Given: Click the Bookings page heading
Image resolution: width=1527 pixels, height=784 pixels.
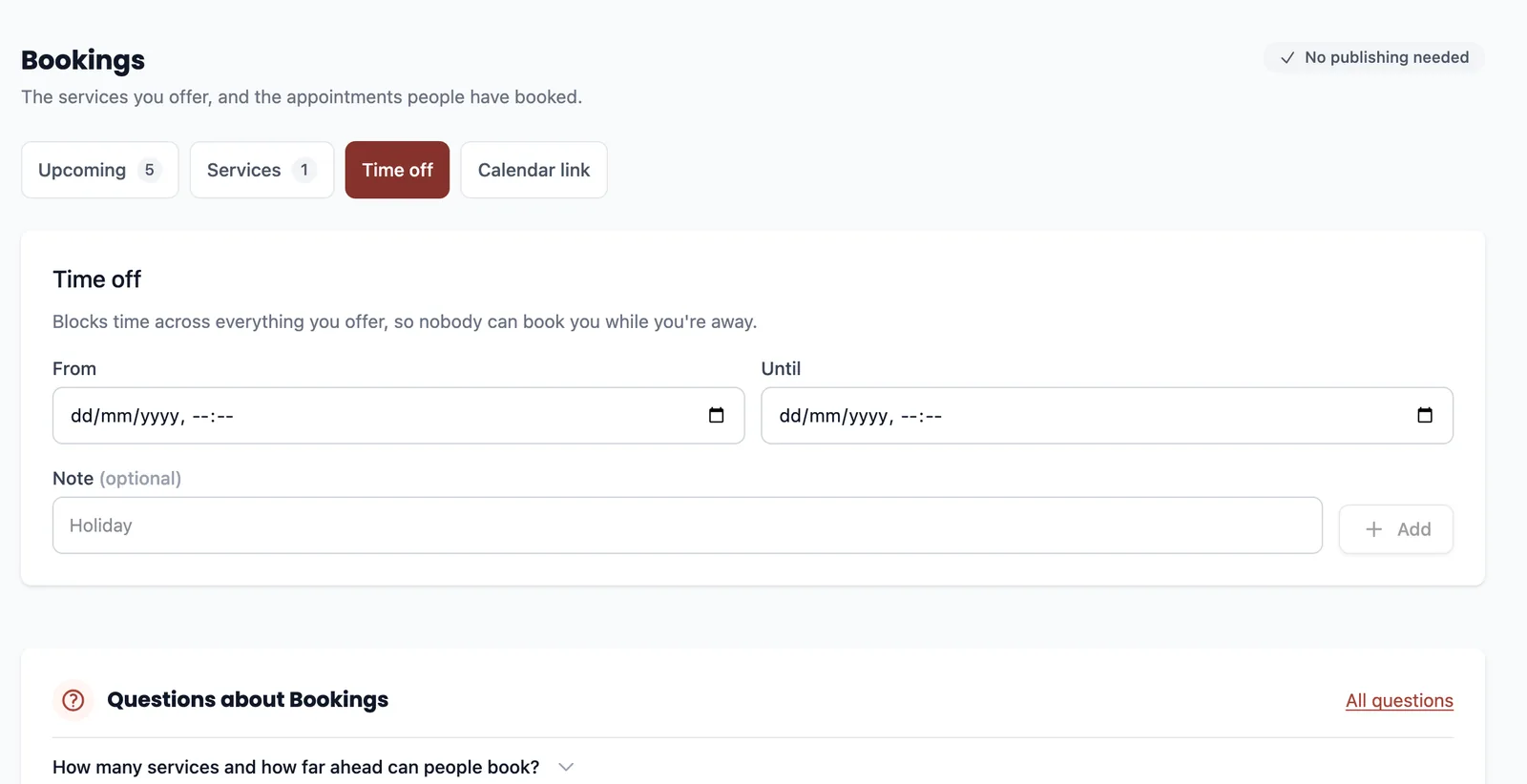Looking at the screenshot, I should [83, 60].
